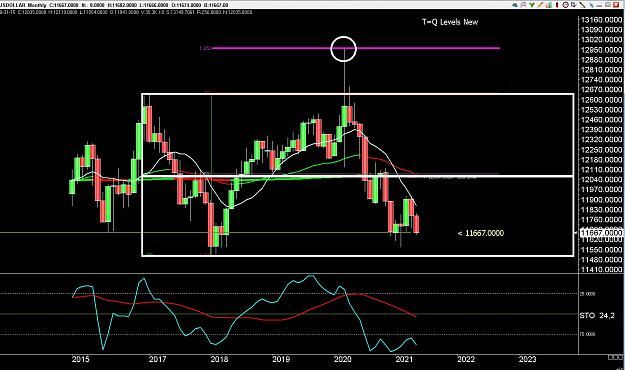Click the 'STO 24,2' stochastic indicator label

[x=597, y=315]
